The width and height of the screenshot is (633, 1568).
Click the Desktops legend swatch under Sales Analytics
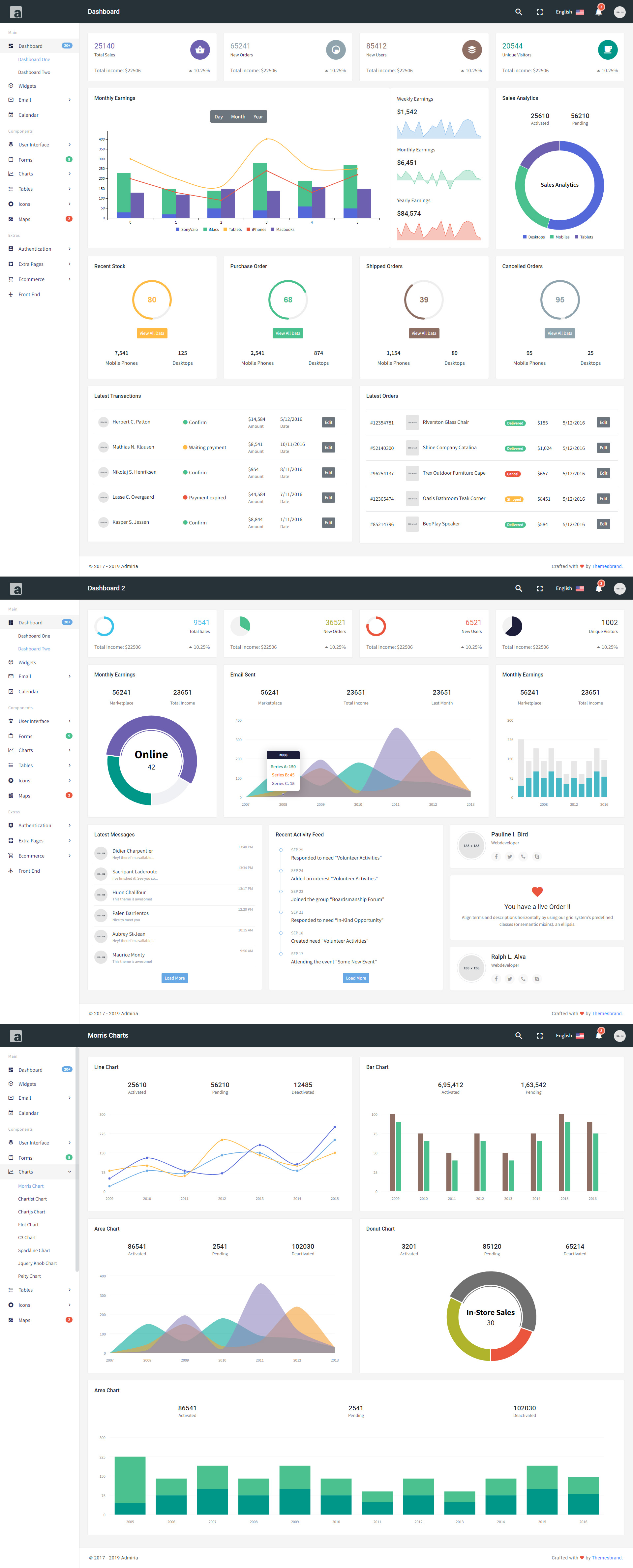tap(525, 237)
